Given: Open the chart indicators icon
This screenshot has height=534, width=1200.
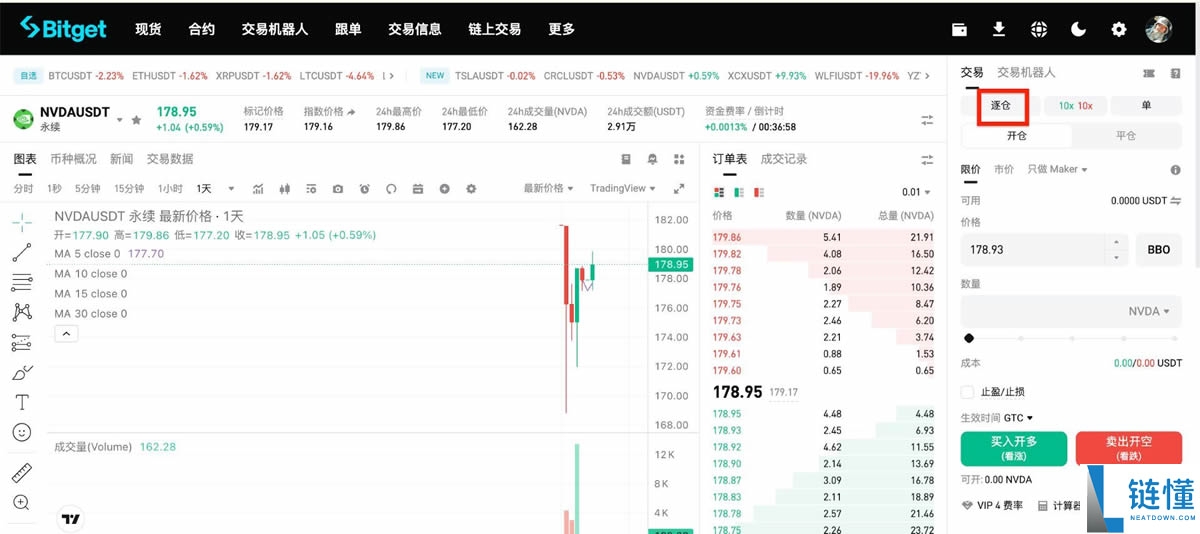Looking at the screenshot, I should [x=258, y=188].
